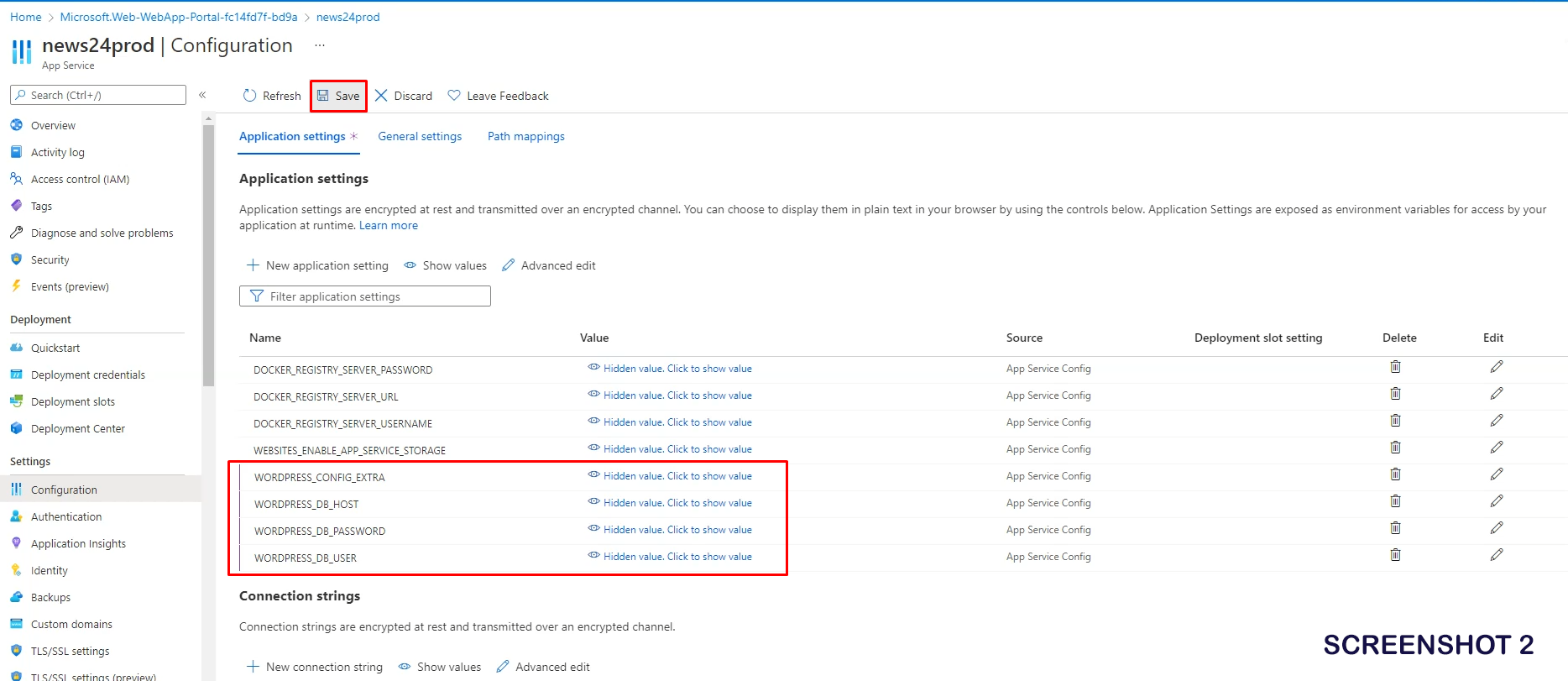Switch to the General settings tab
The height and width of the screenshot is (681, 1568).
420,136
